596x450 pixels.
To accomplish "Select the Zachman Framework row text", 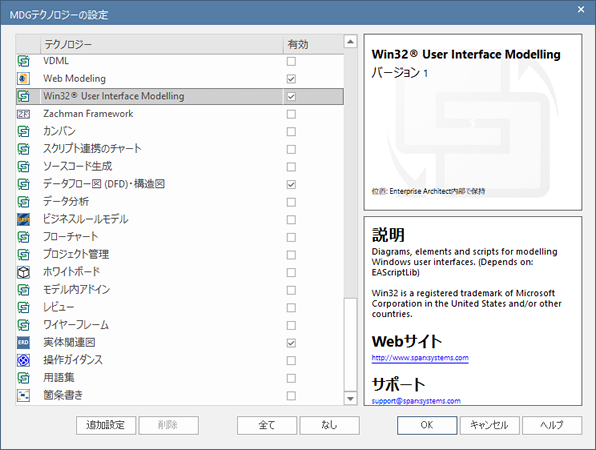I will 88,114.
